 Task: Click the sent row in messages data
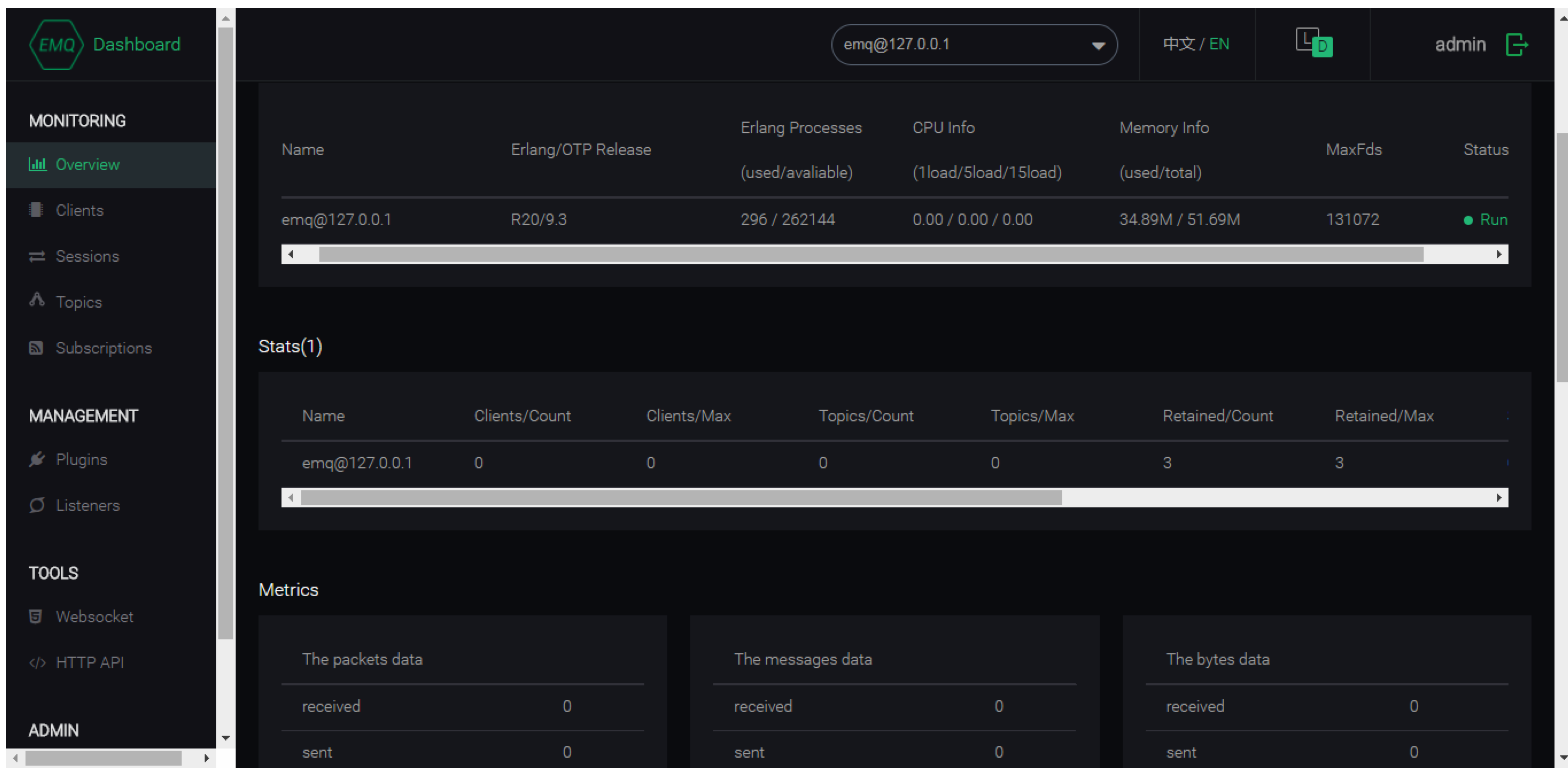(895, 753)
